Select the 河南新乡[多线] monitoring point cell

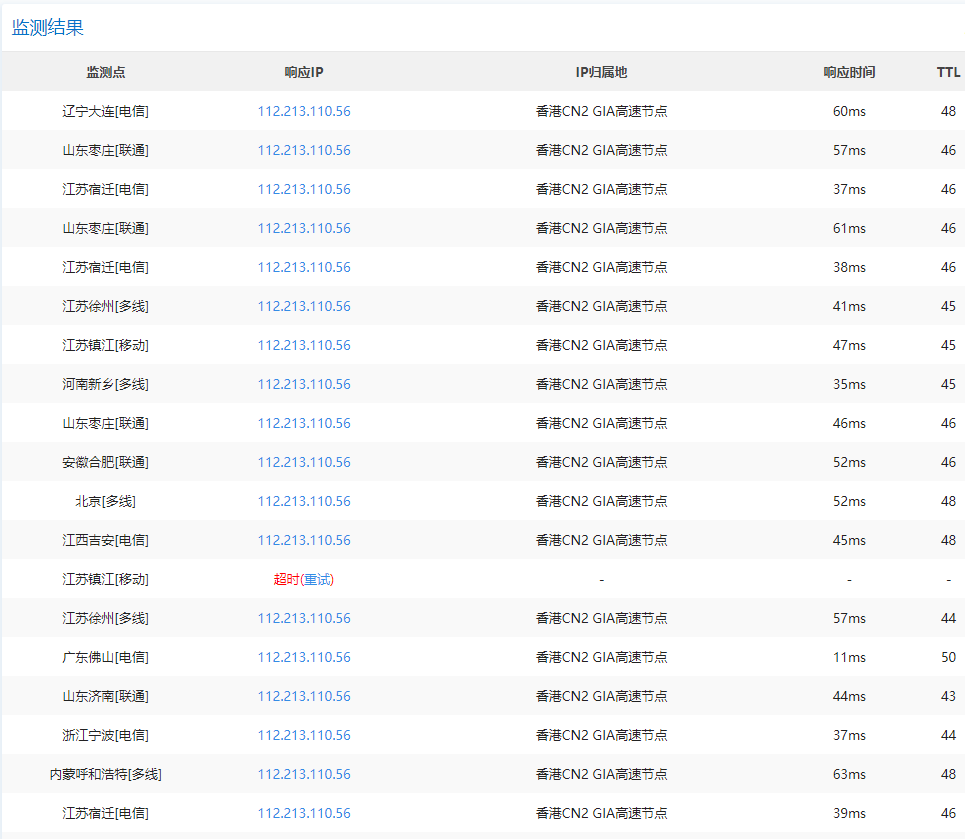coord(106,384)
